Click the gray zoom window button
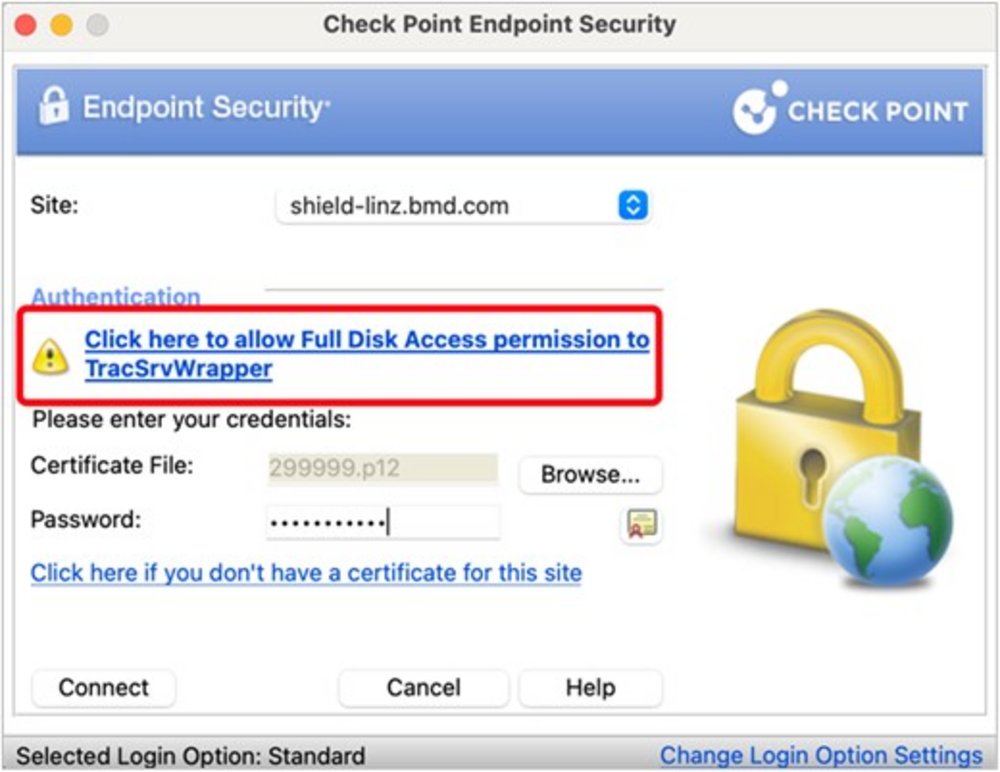Viewport: 1000px width, 772px height. (96, 25)
